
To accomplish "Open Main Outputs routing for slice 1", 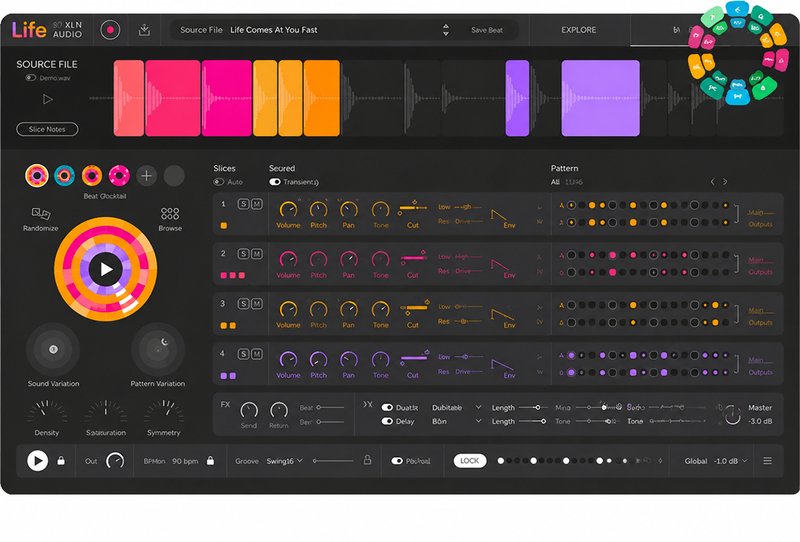I will (760, 218).
